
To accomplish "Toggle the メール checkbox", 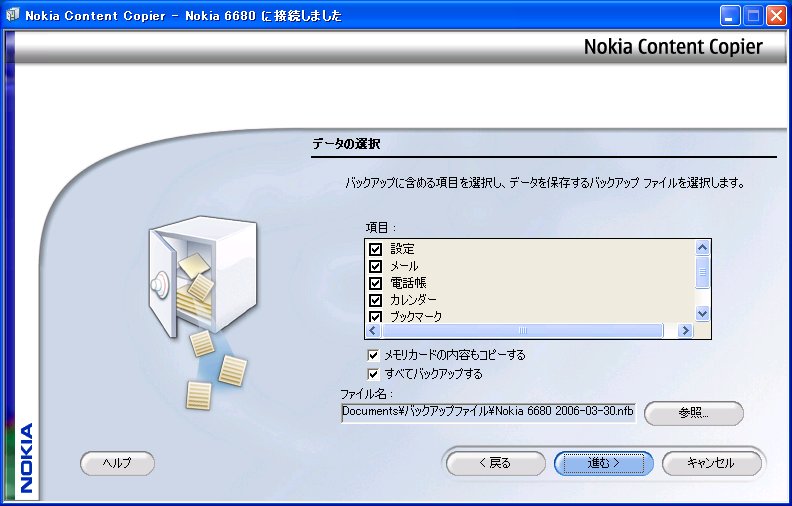I will click(375, 266).
